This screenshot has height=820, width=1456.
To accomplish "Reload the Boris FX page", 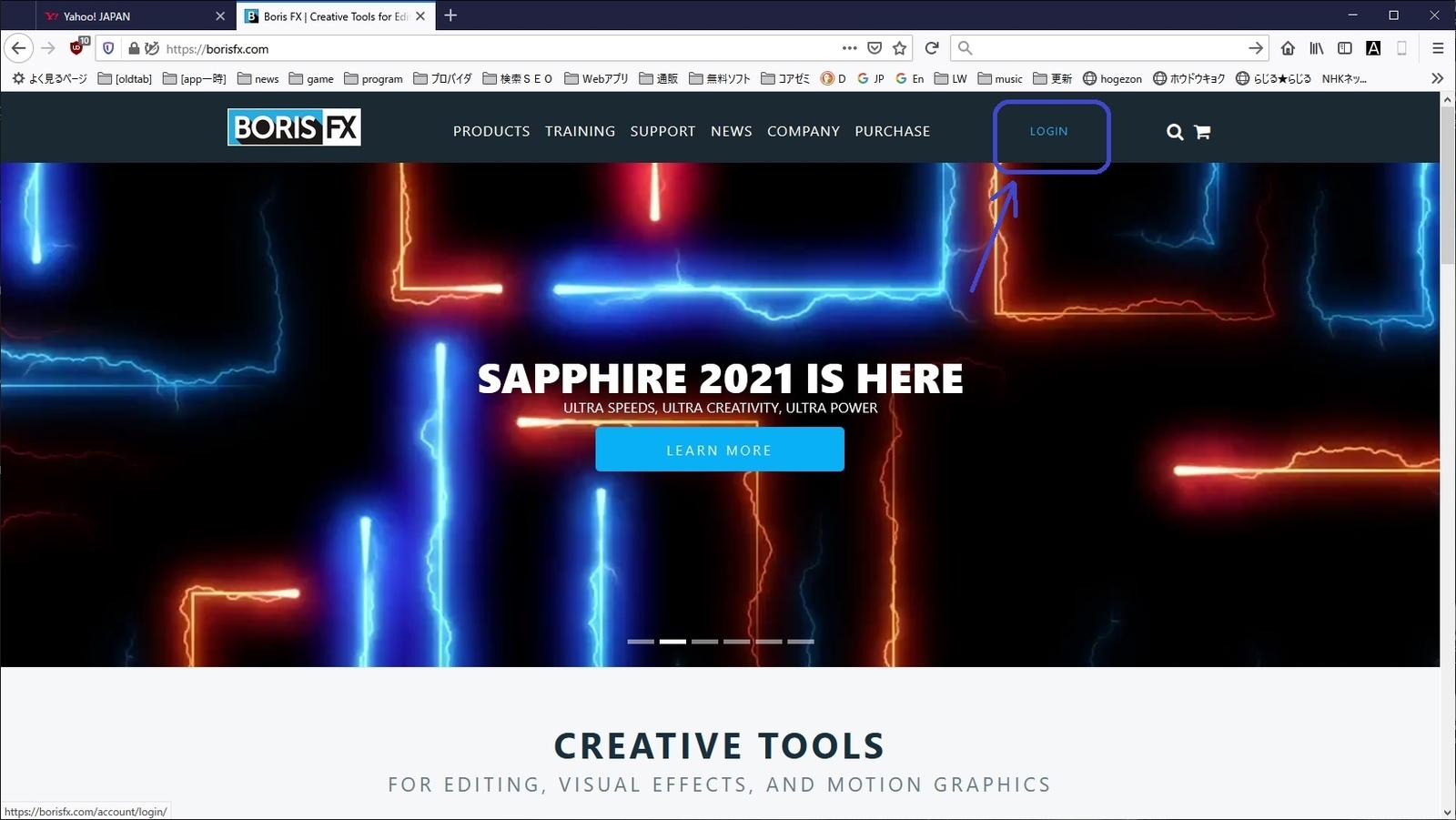I will tap(931, 48).
